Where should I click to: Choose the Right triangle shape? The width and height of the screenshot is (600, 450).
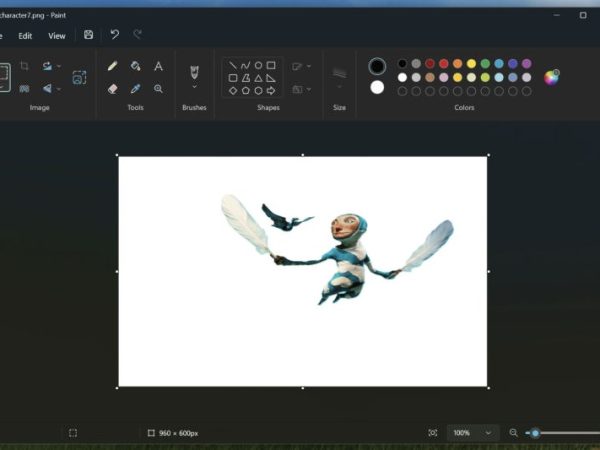[x=271, y=78]
